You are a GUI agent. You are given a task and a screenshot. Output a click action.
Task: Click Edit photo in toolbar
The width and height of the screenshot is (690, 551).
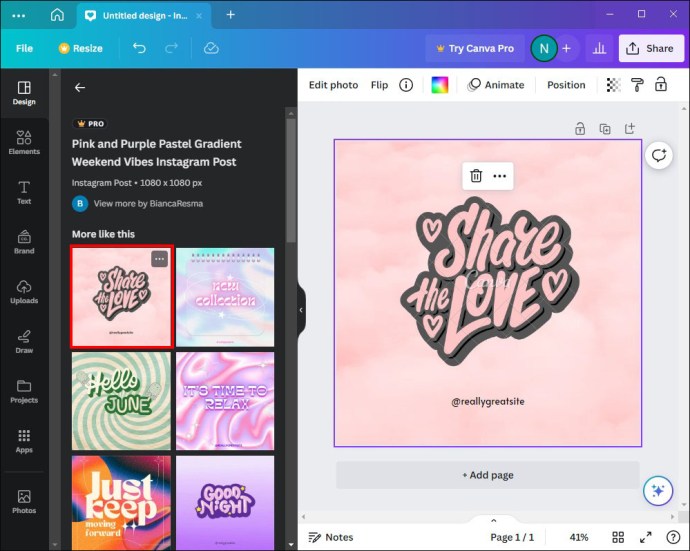point(334,85)
